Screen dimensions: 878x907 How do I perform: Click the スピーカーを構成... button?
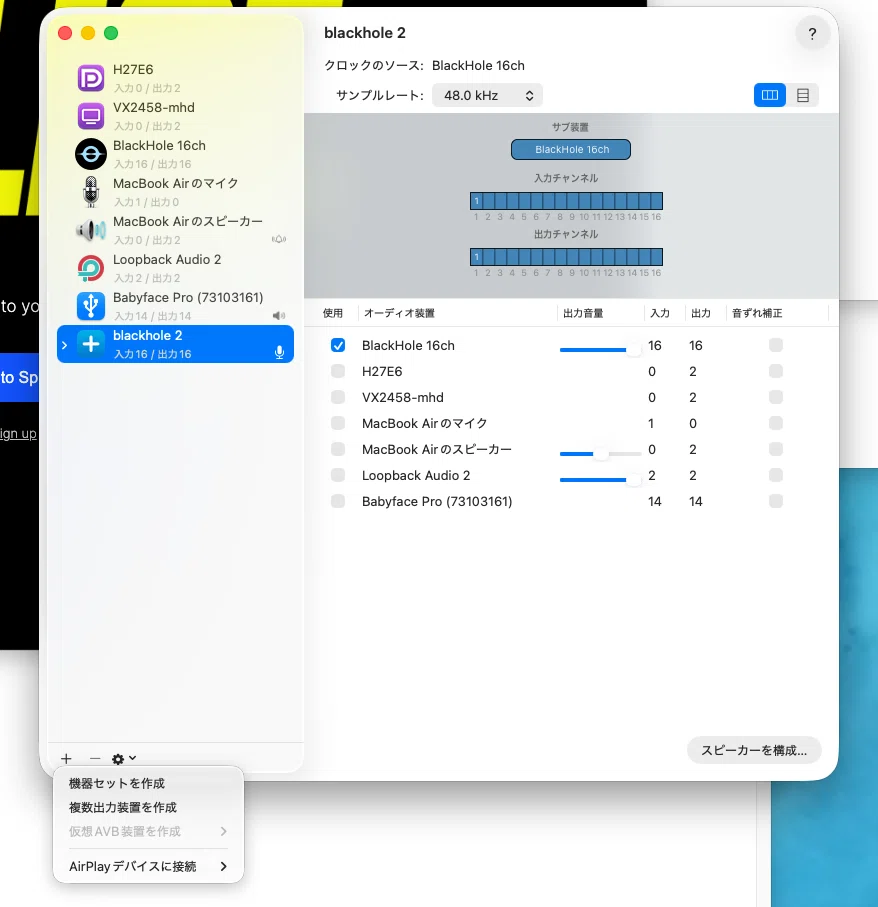coord(754,750)
